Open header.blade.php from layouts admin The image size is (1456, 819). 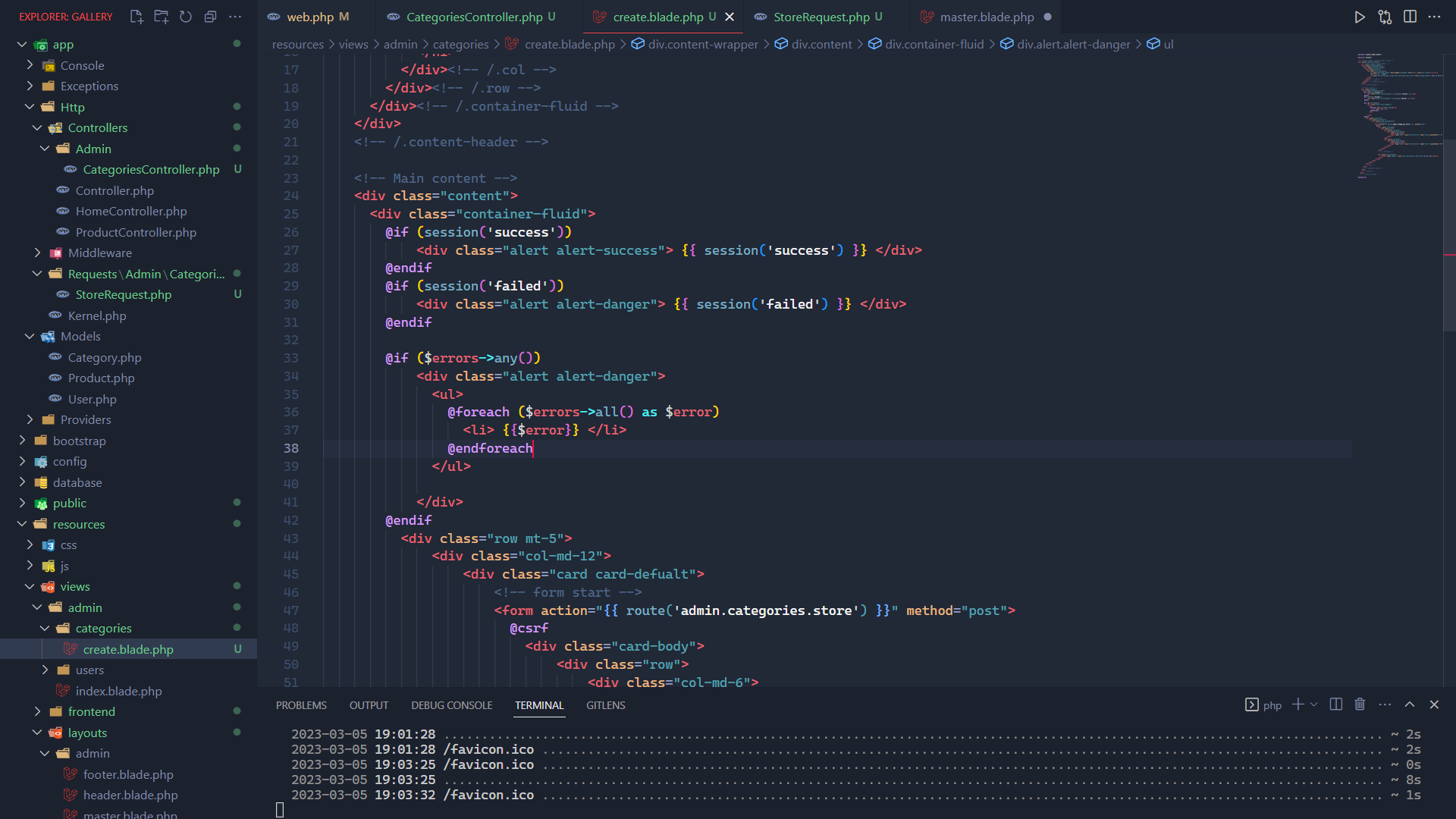(x=130, y=795)
